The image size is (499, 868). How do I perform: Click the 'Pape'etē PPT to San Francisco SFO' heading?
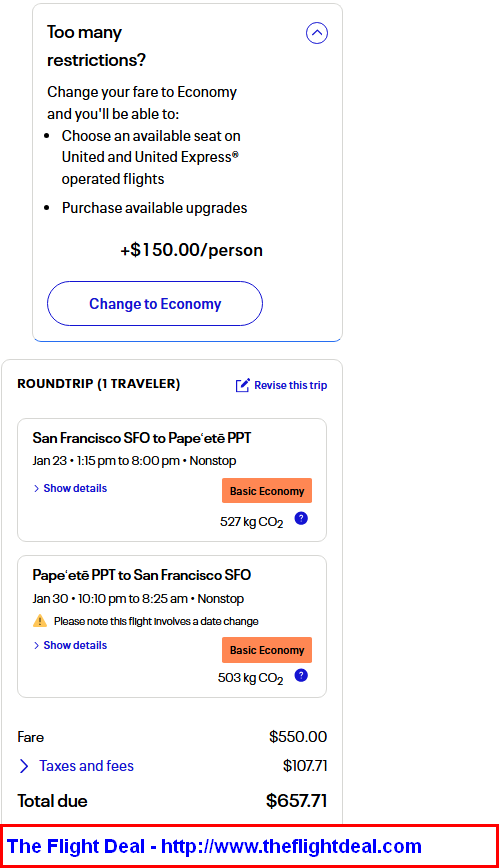142,575
